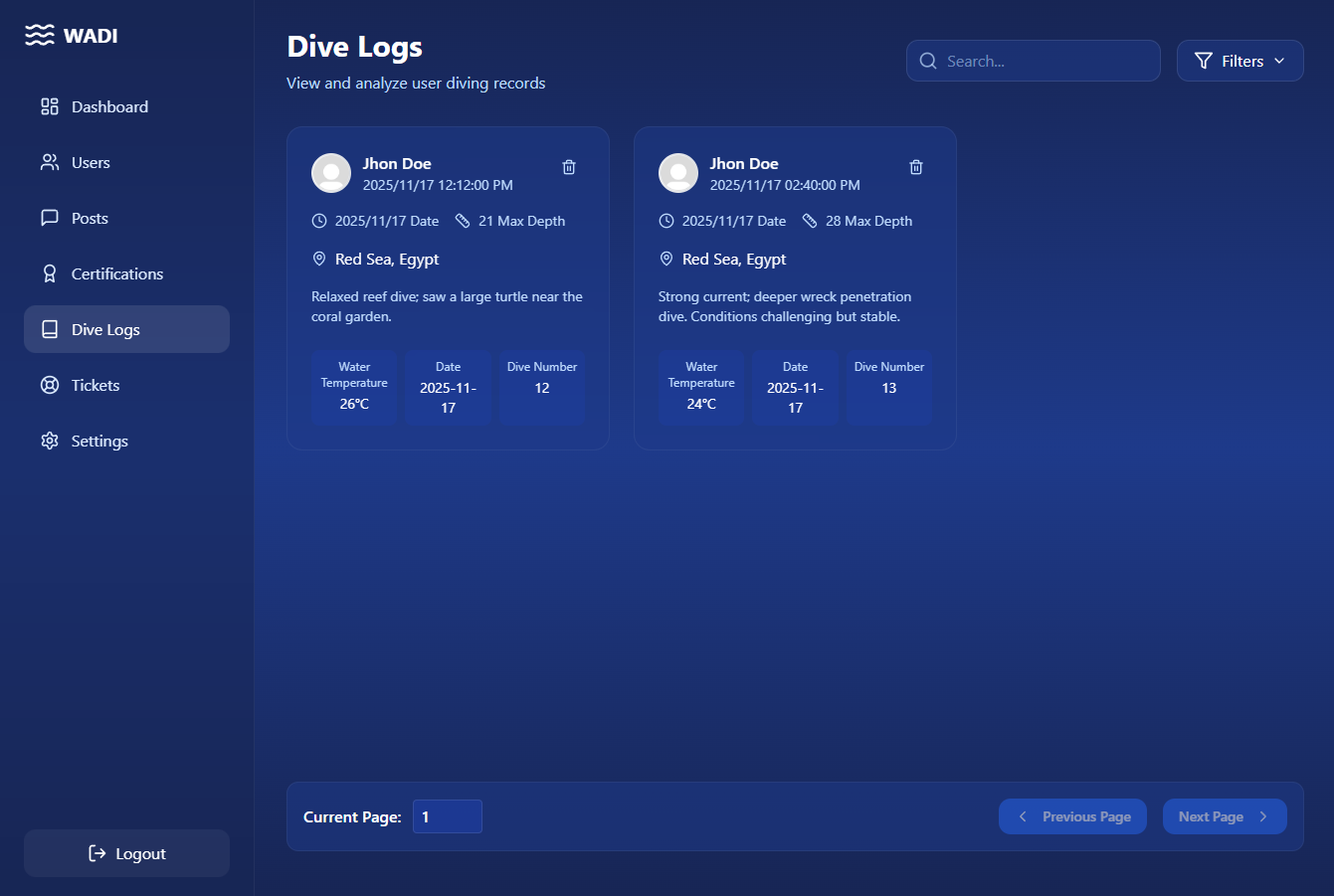1334x896 pixels.
Task: Click the location pin on first card
Action: pyautogui.click(x=319, y=259)
